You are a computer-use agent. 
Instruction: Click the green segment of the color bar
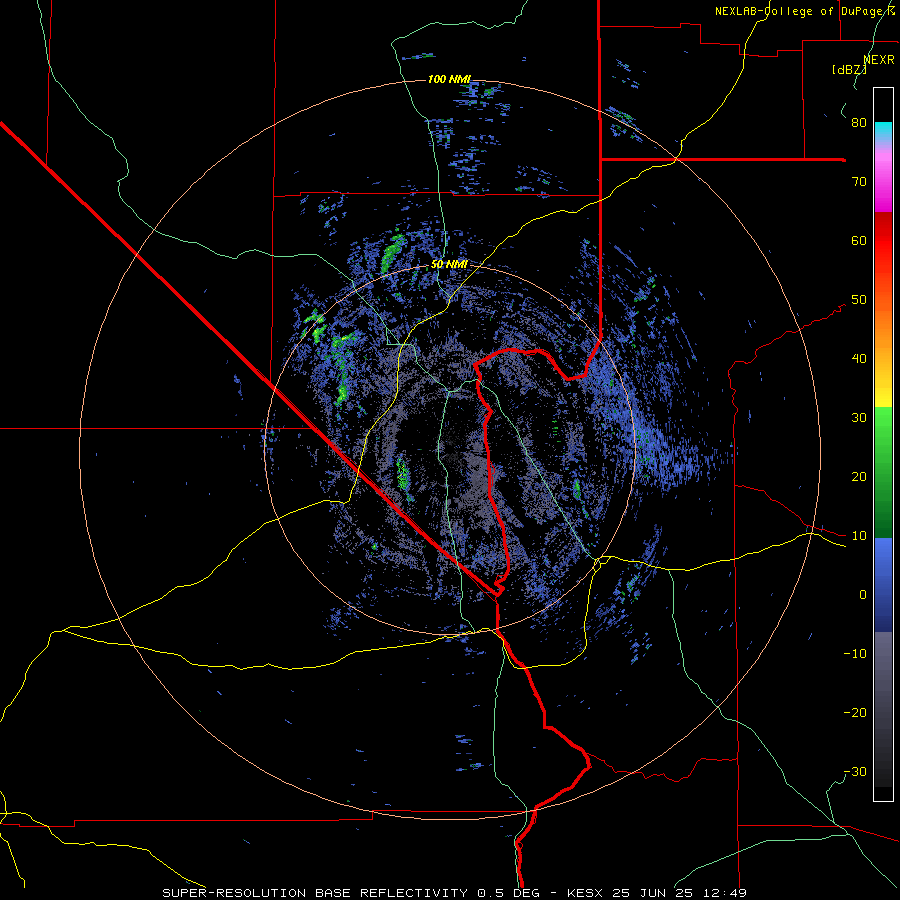(883, 472)
